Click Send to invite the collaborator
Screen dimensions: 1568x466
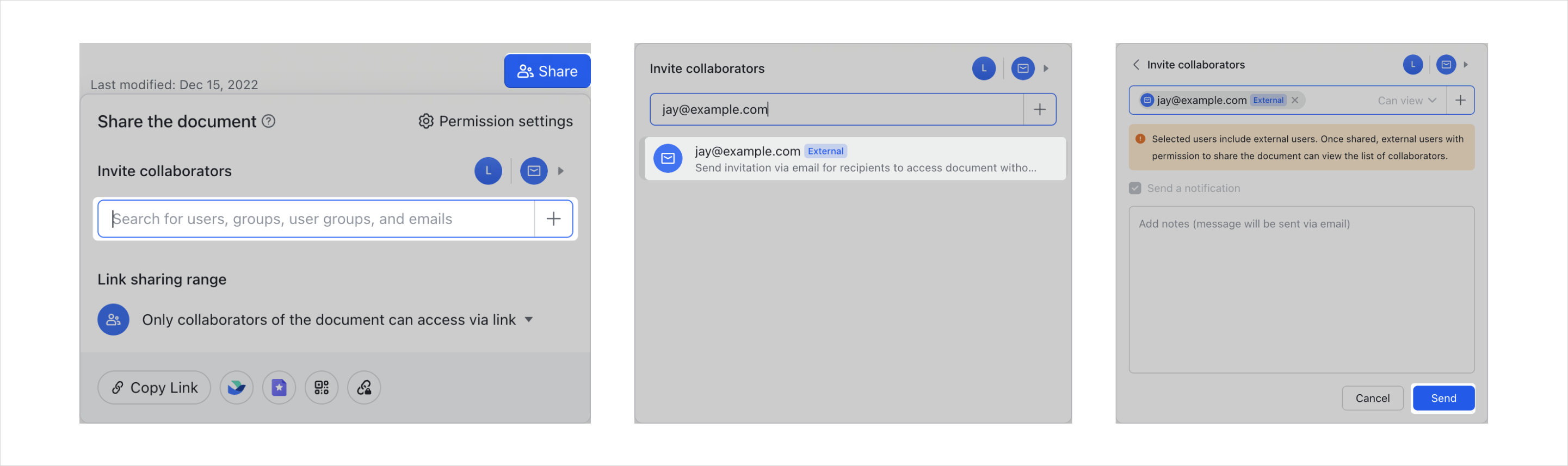tap(1443, 398)
